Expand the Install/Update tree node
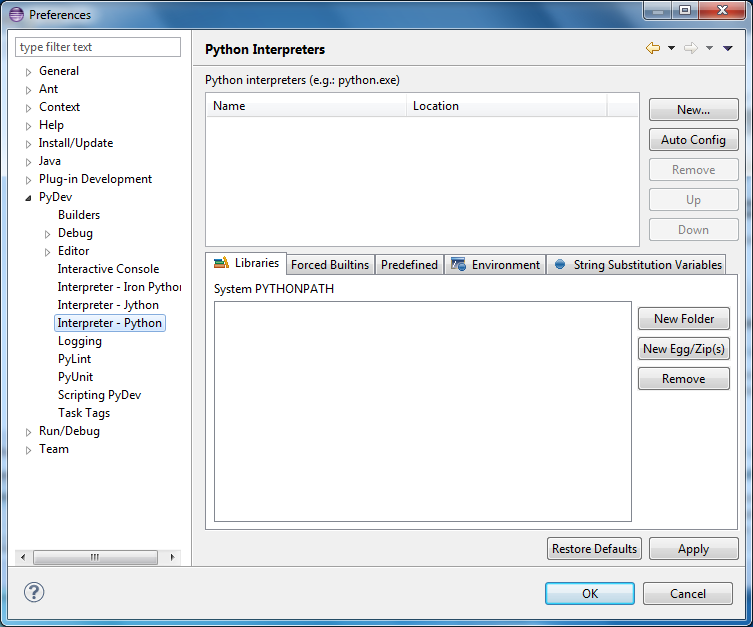Viewport: 753px width, 627px height. (x=28, y=144)
